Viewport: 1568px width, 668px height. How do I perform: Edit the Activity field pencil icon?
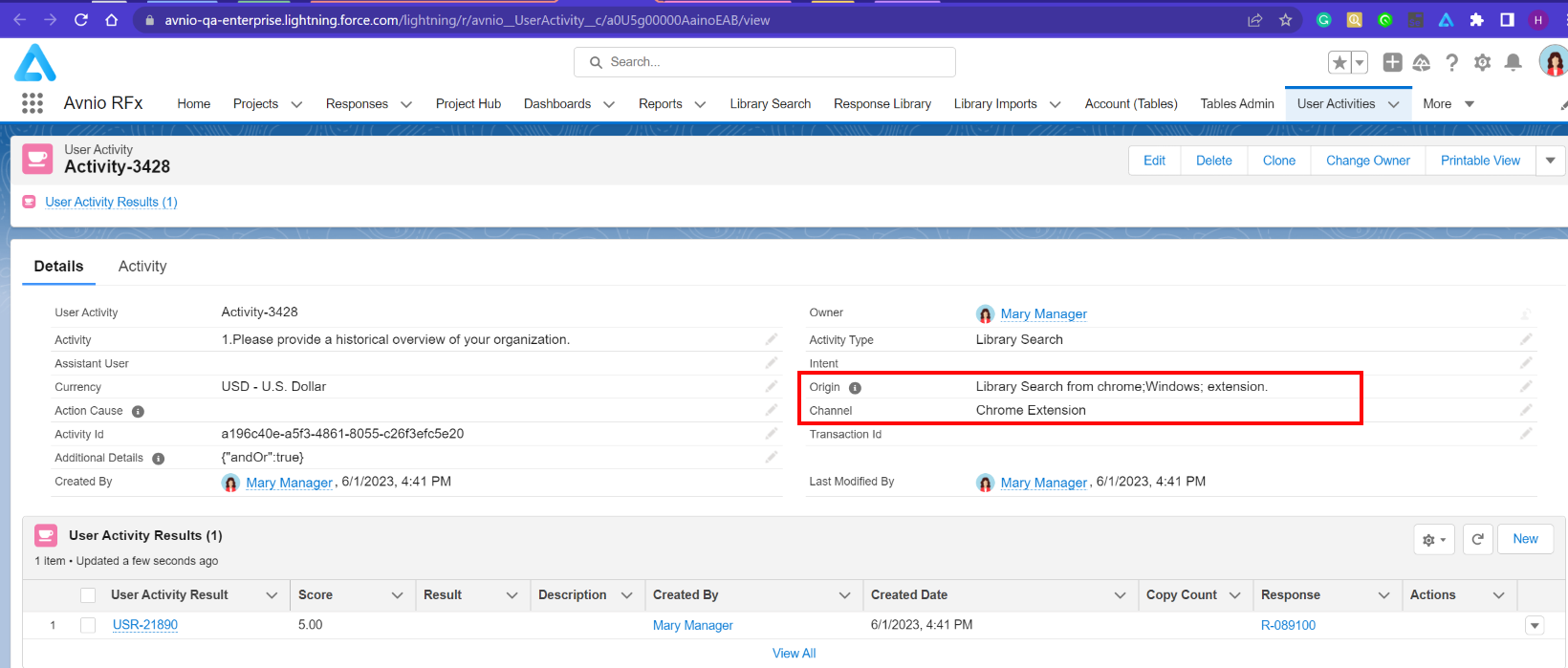click(771, 339)
